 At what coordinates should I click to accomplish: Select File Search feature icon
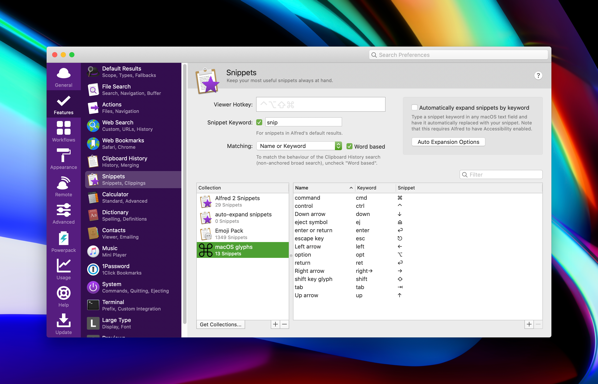[93, 90]
